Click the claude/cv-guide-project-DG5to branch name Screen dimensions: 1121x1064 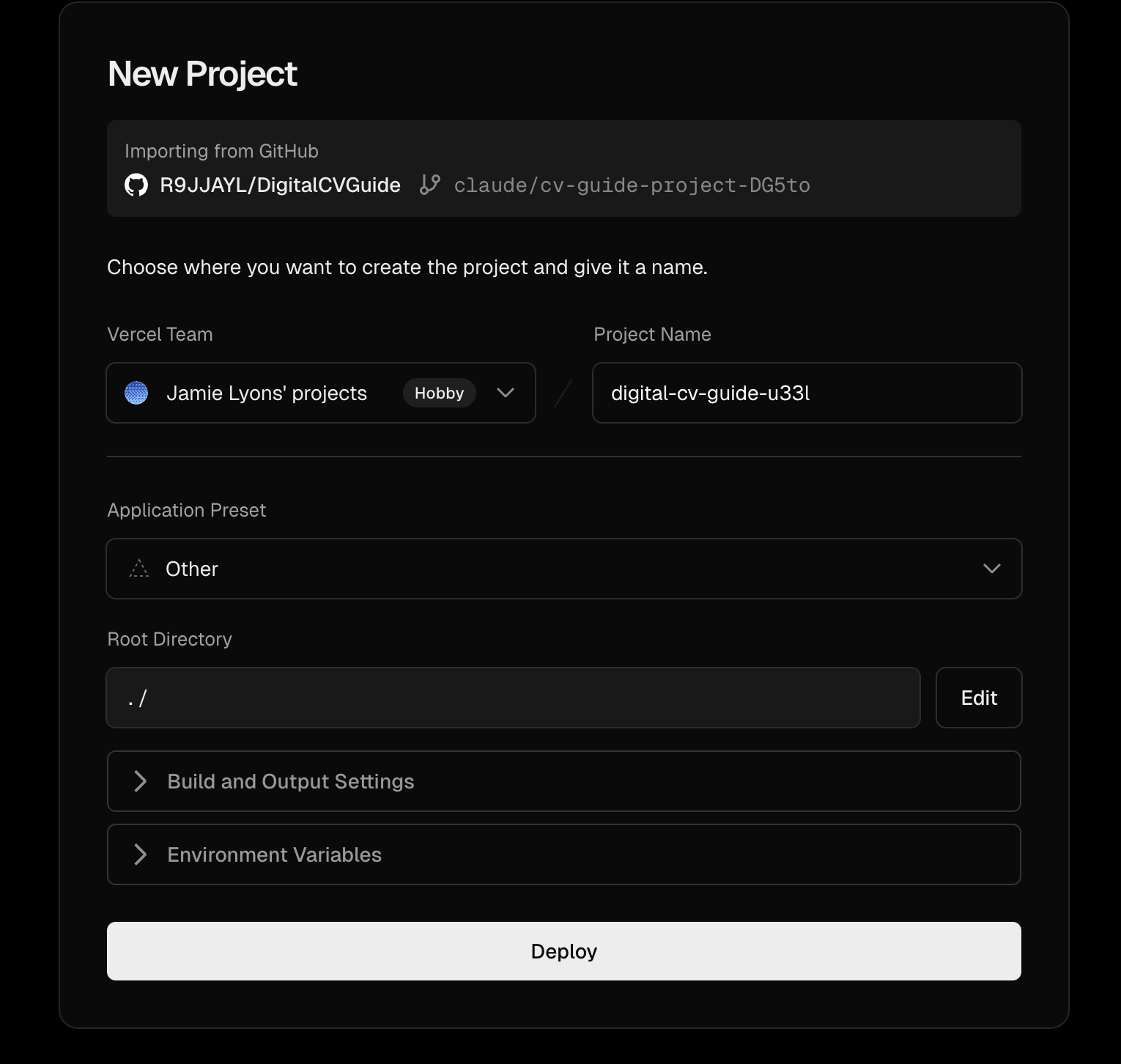click(x=632, y=185)
